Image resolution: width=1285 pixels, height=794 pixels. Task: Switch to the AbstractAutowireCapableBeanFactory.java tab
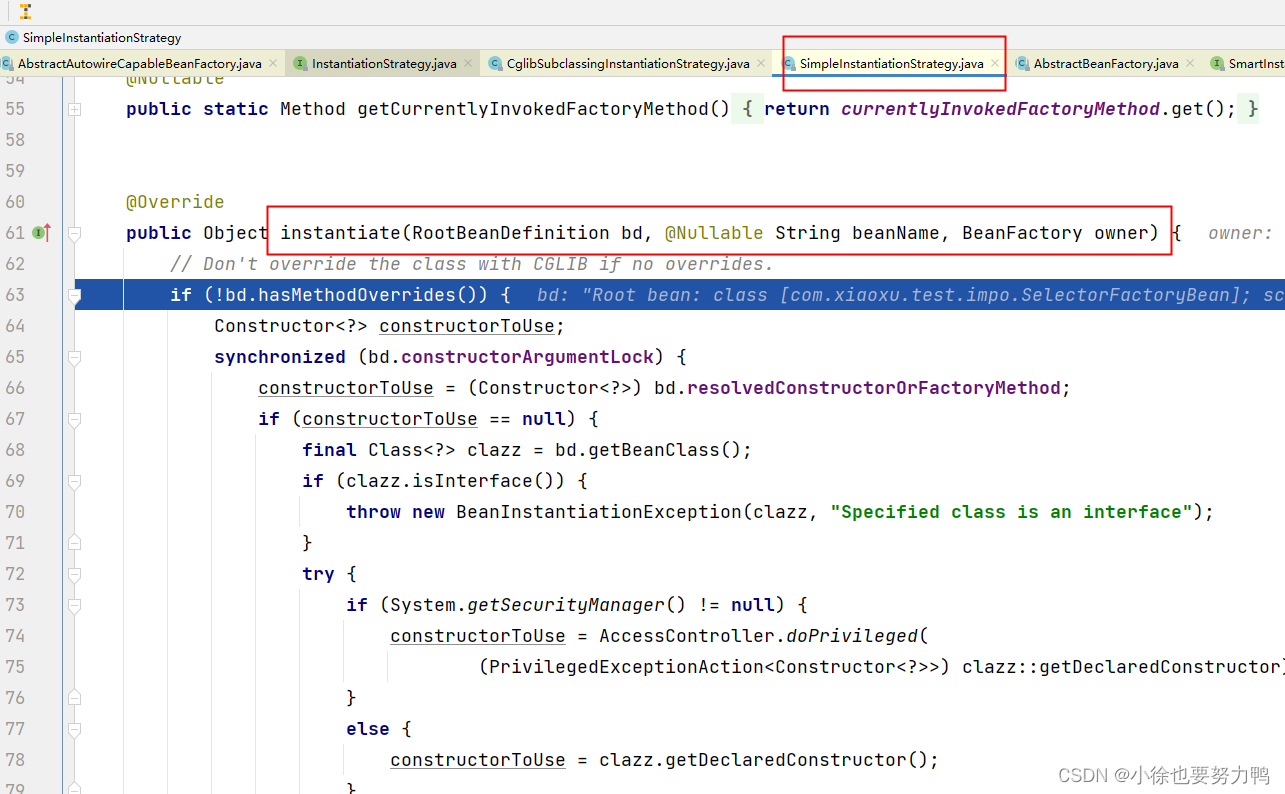click(x=139, y=63)
